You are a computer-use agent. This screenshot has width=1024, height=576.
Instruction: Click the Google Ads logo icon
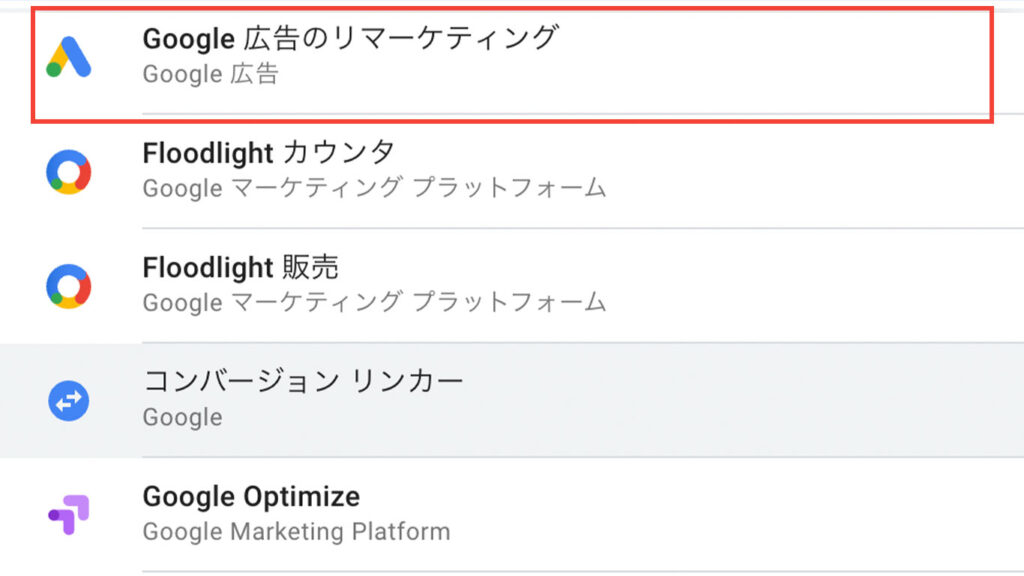pos(69,57)
